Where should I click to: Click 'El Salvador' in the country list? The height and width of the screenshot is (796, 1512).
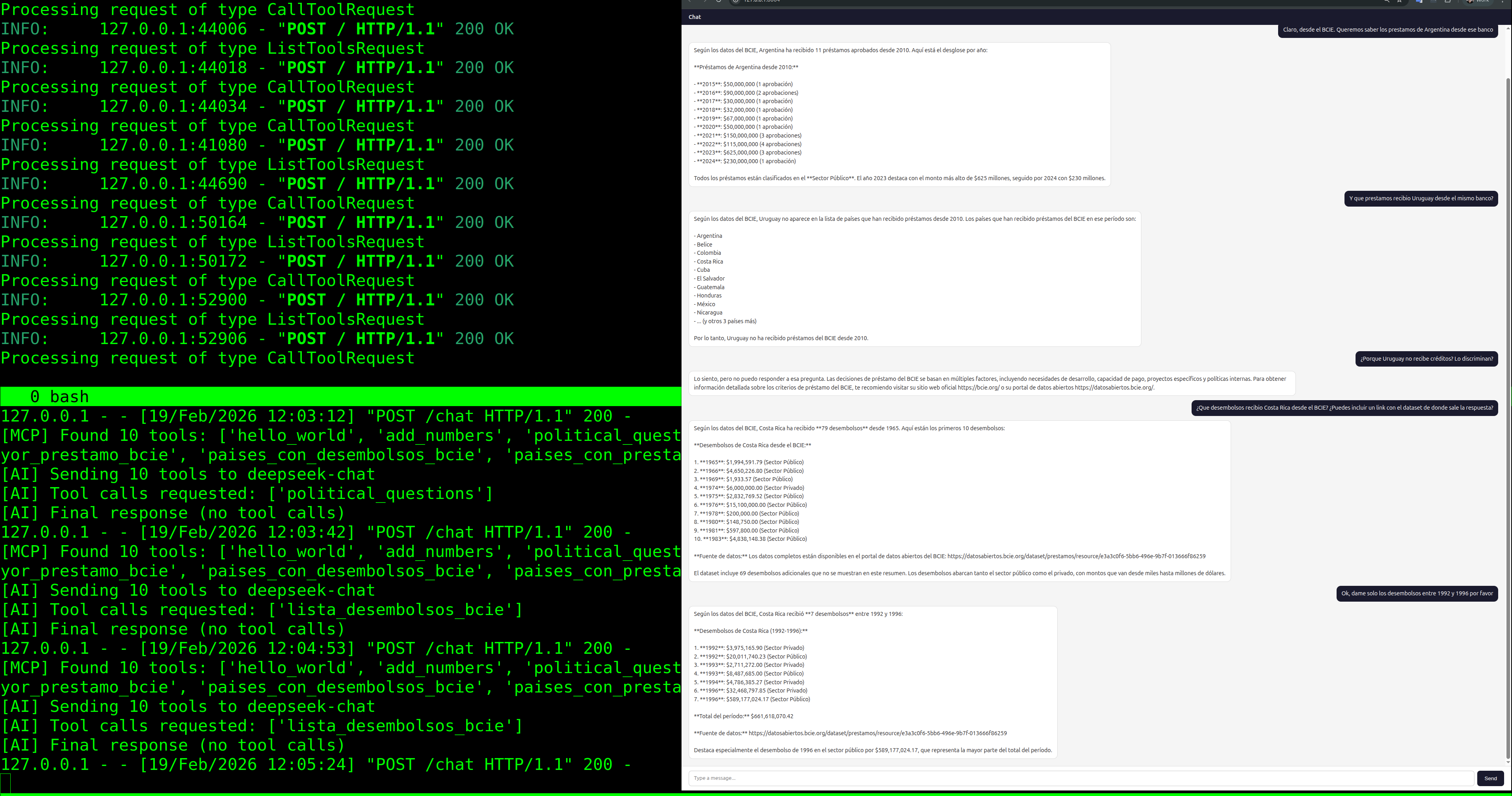tap(709, 279)
